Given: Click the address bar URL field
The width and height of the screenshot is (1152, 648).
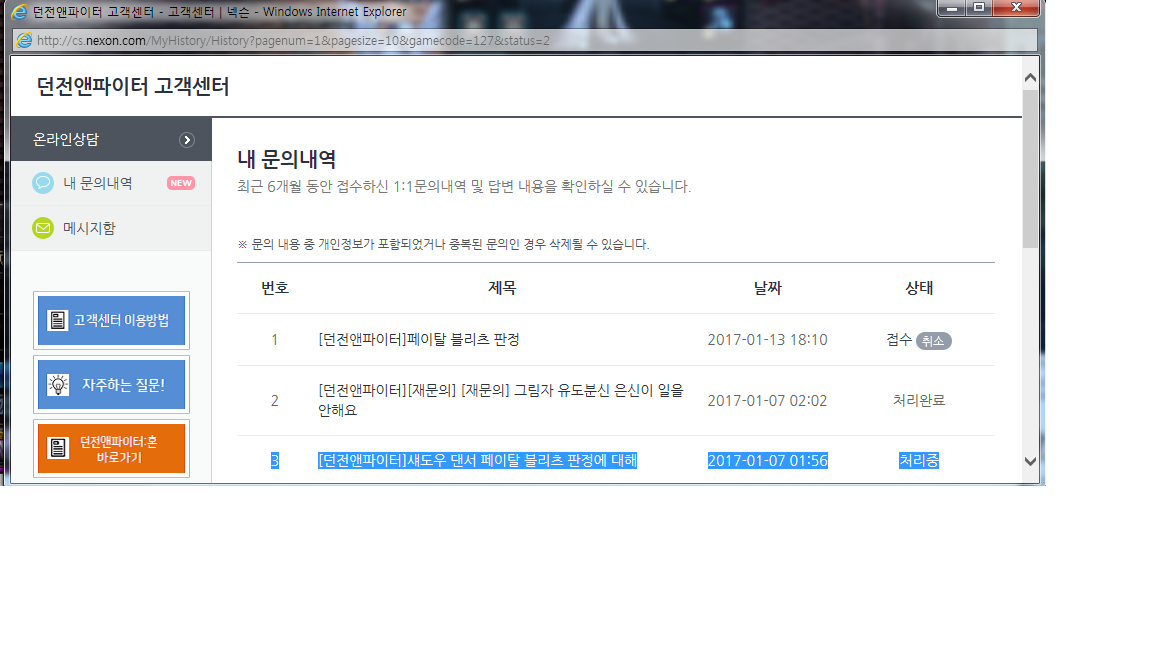Looking at the screenshot, I should coord(525,40).
